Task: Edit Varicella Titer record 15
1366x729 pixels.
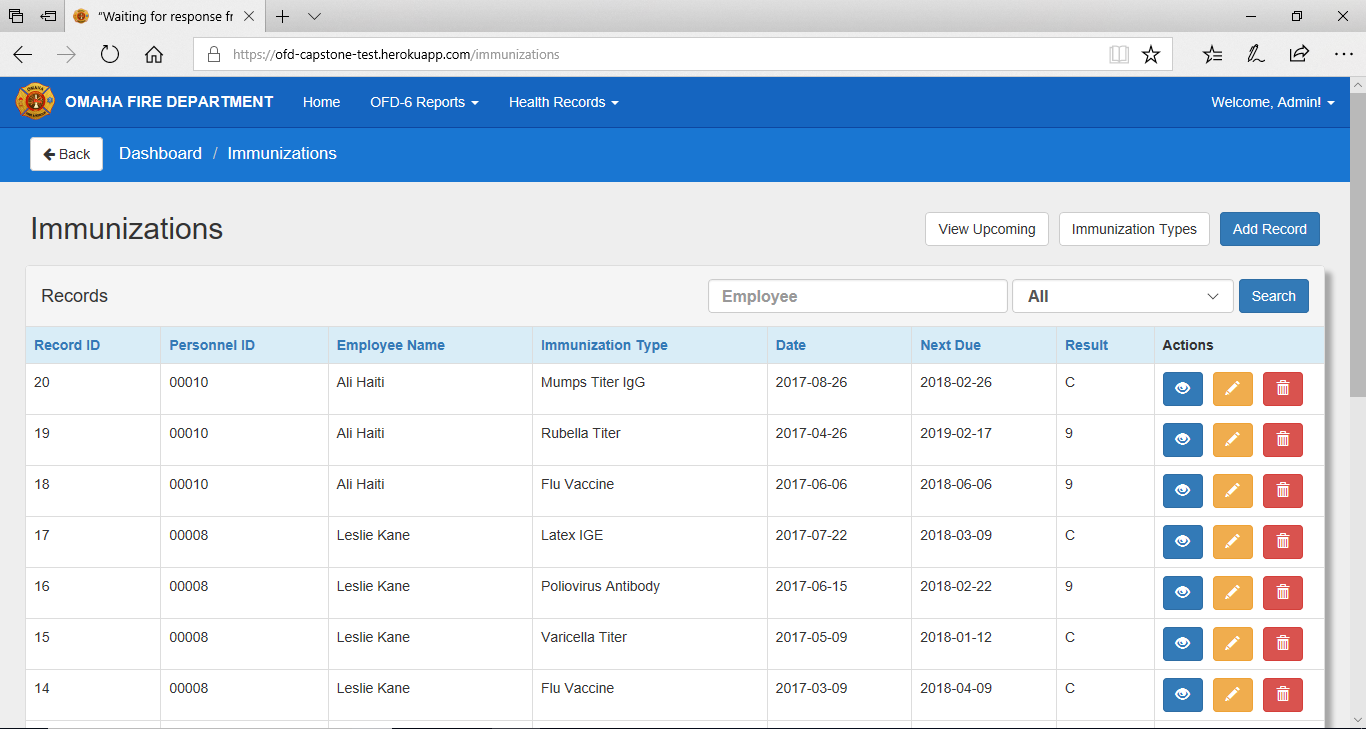Action: tap(1233, 644)
